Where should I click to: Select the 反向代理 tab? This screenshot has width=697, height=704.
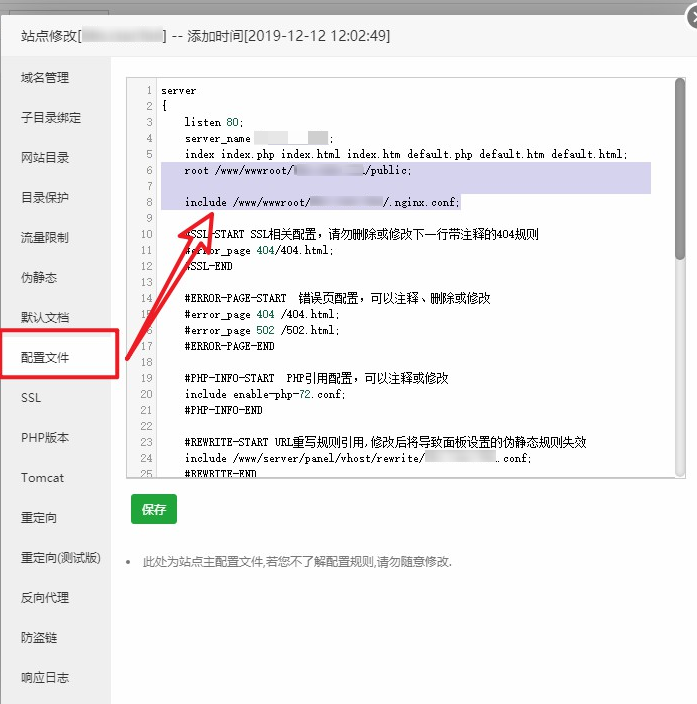(x=45, y=598)
